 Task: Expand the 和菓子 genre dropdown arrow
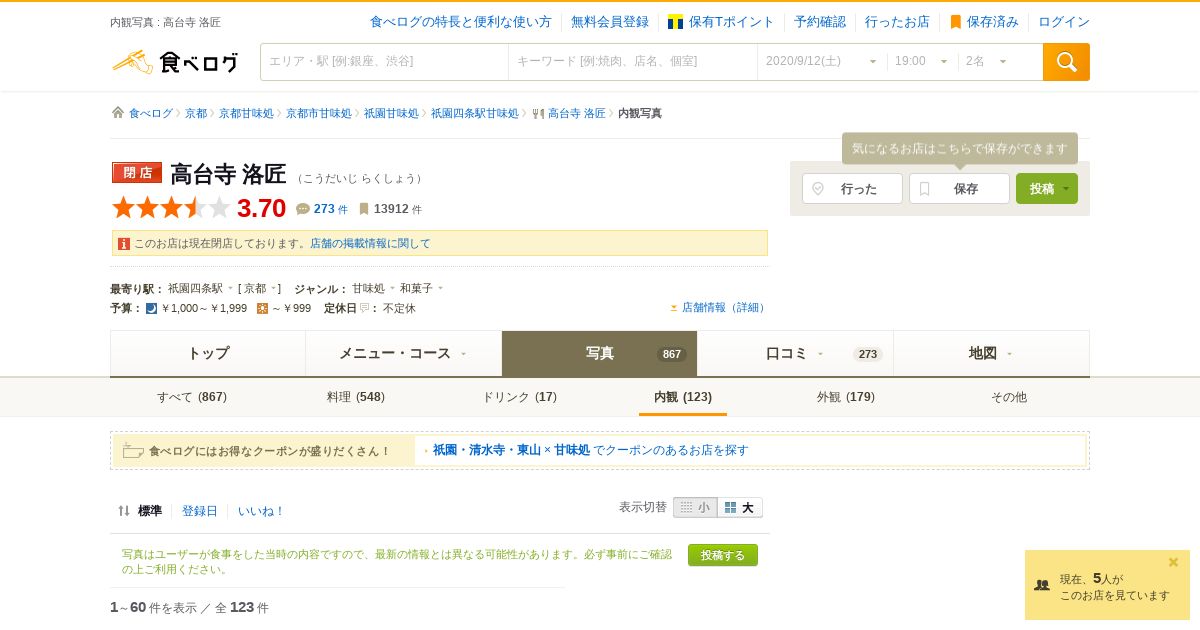point(440,288)
